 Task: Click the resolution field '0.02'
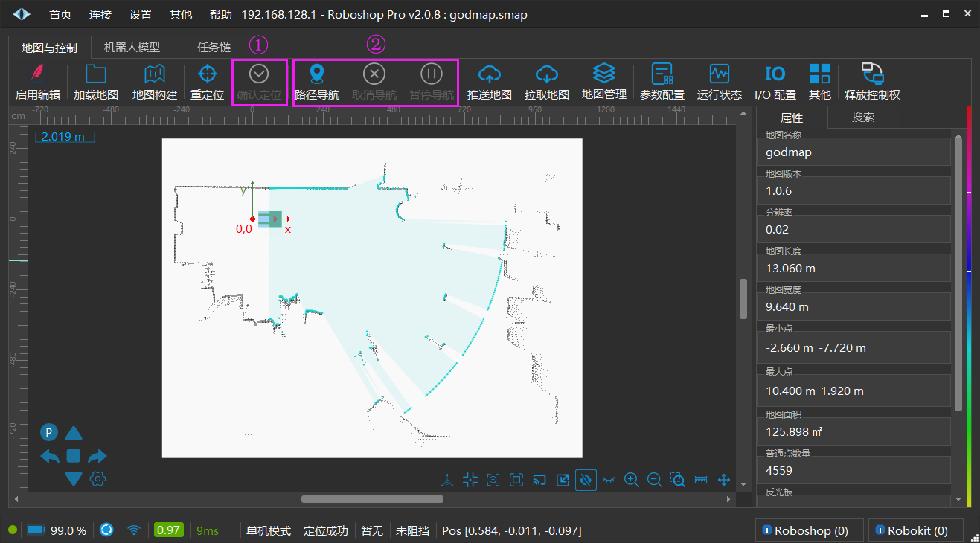click(x=855, y=230)
